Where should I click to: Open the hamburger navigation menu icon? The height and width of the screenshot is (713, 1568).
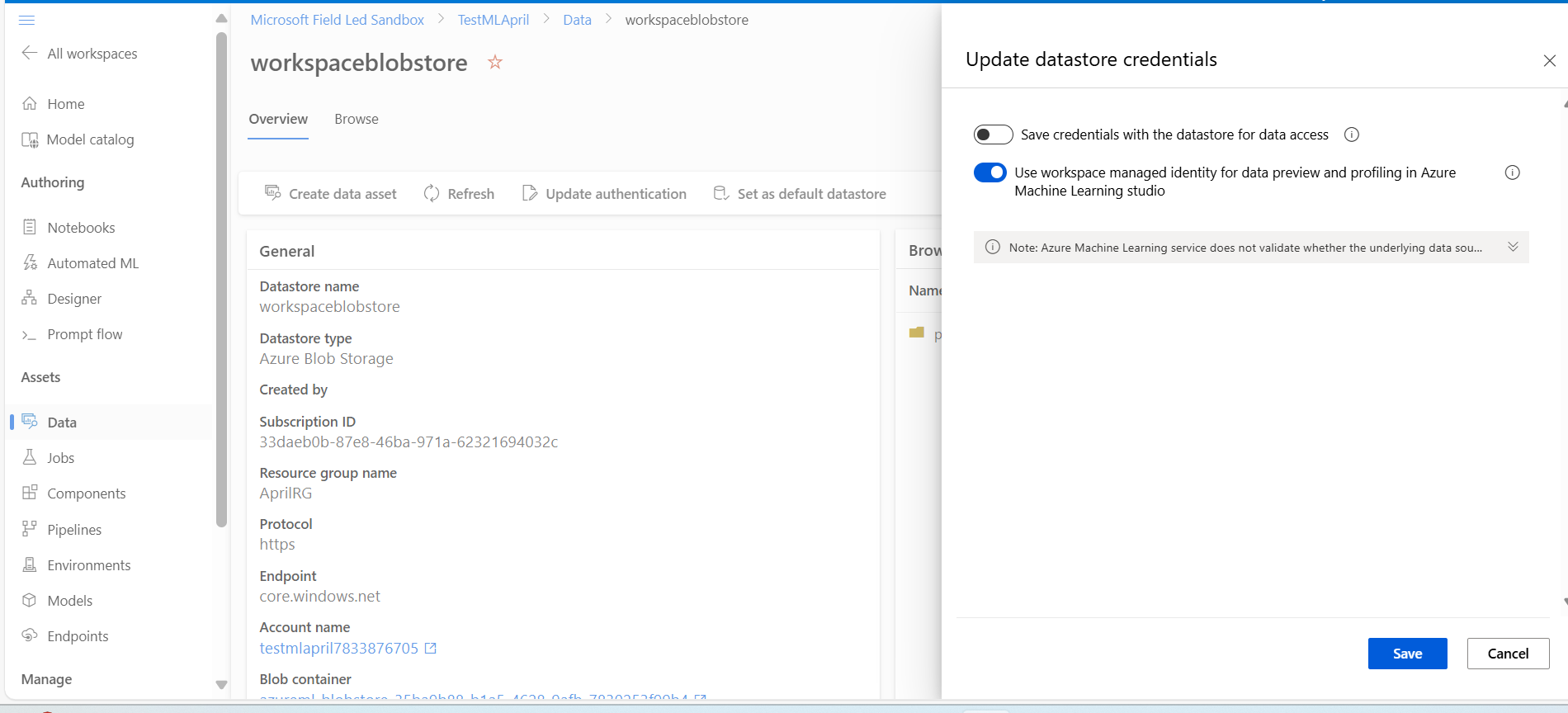(26, 20)
